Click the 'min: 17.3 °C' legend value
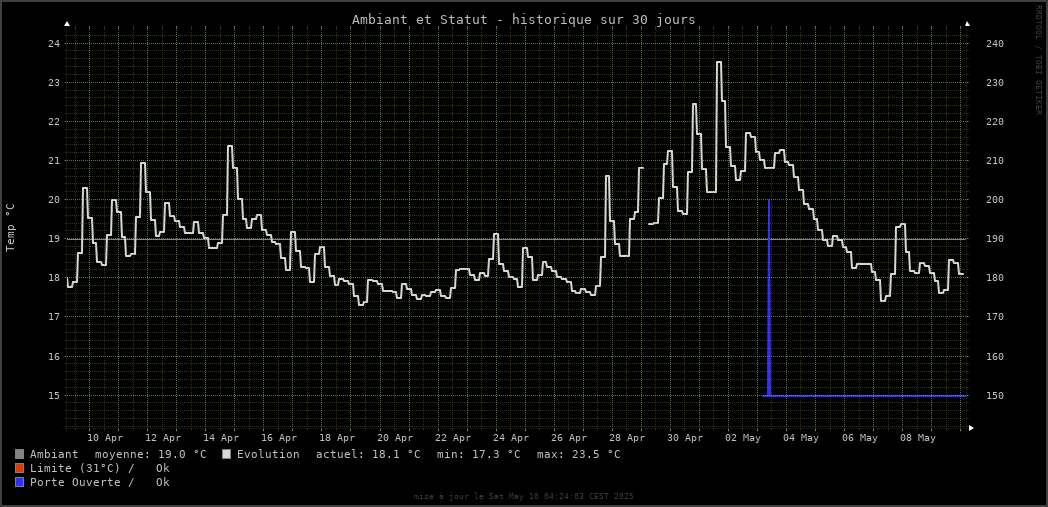 tap(479, 454)
